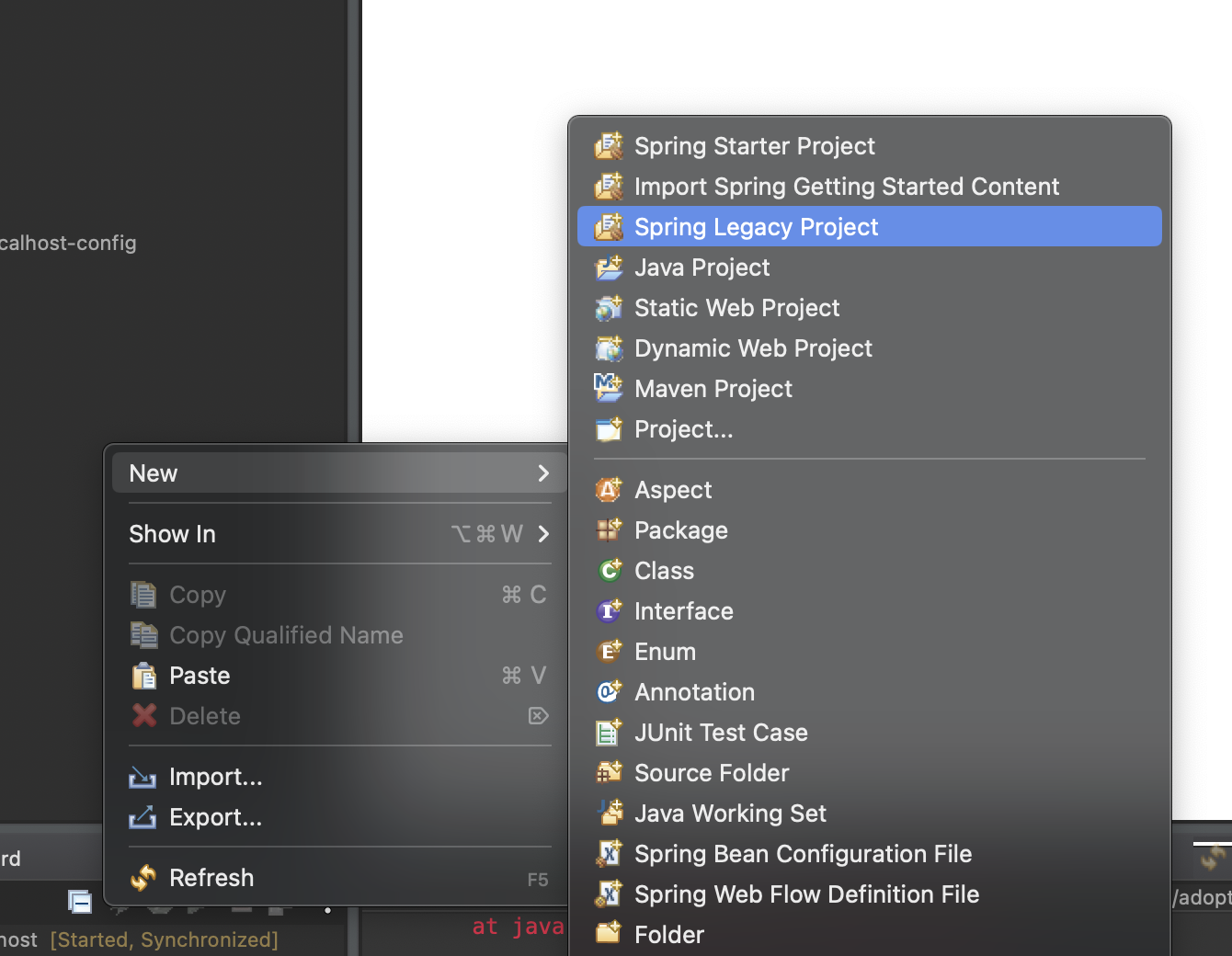Click the Paste clipboard icon
This screenshot has height=956, width=1232.
pos(144,676)
